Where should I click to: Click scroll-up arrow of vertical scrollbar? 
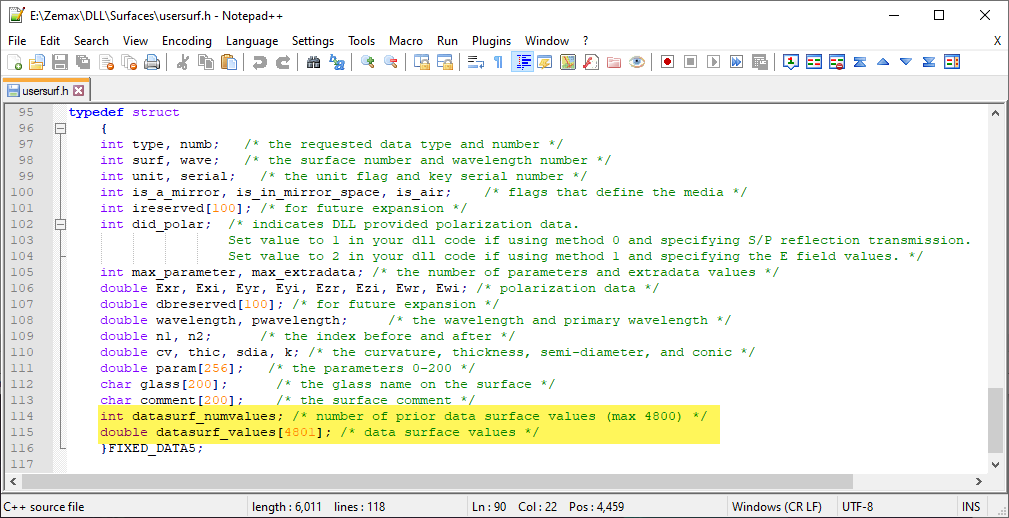click(x=995, y=111)
